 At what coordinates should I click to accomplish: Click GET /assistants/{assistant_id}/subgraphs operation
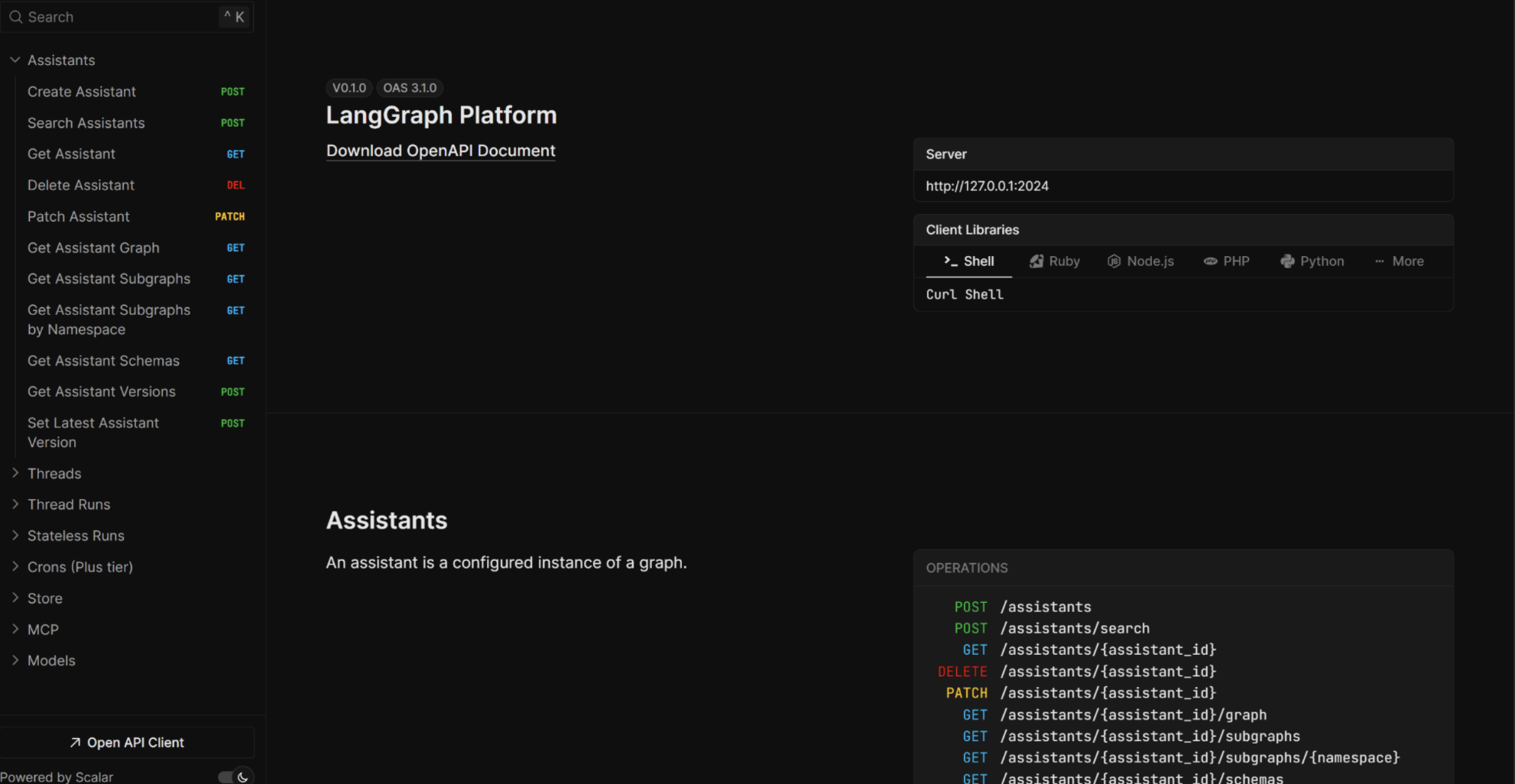click(x=1131, y=737)
